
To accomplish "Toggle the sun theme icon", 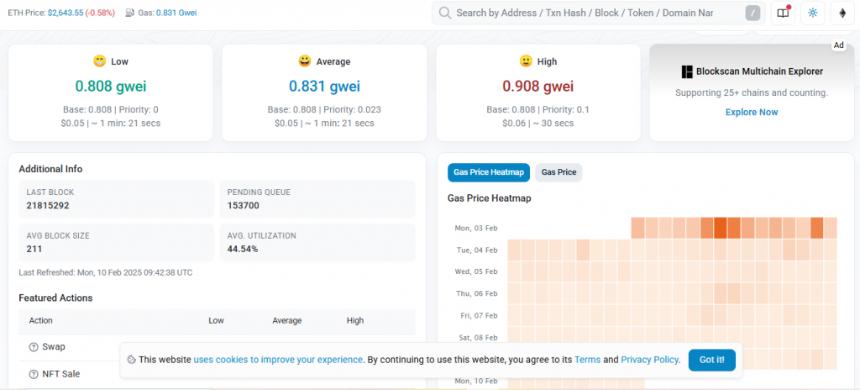I will [x=813, y=13].
